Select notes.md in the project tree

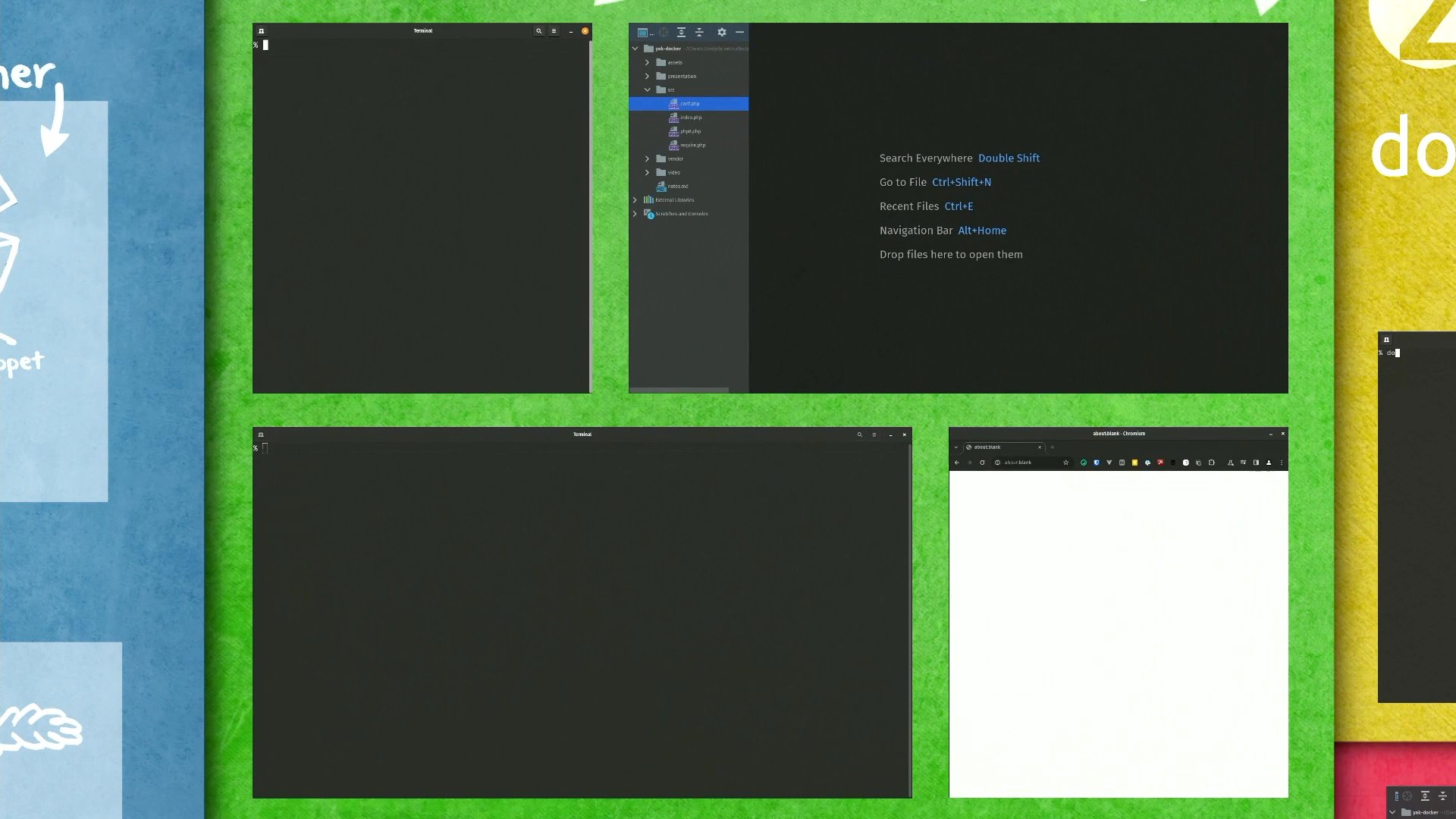[673, 187]
